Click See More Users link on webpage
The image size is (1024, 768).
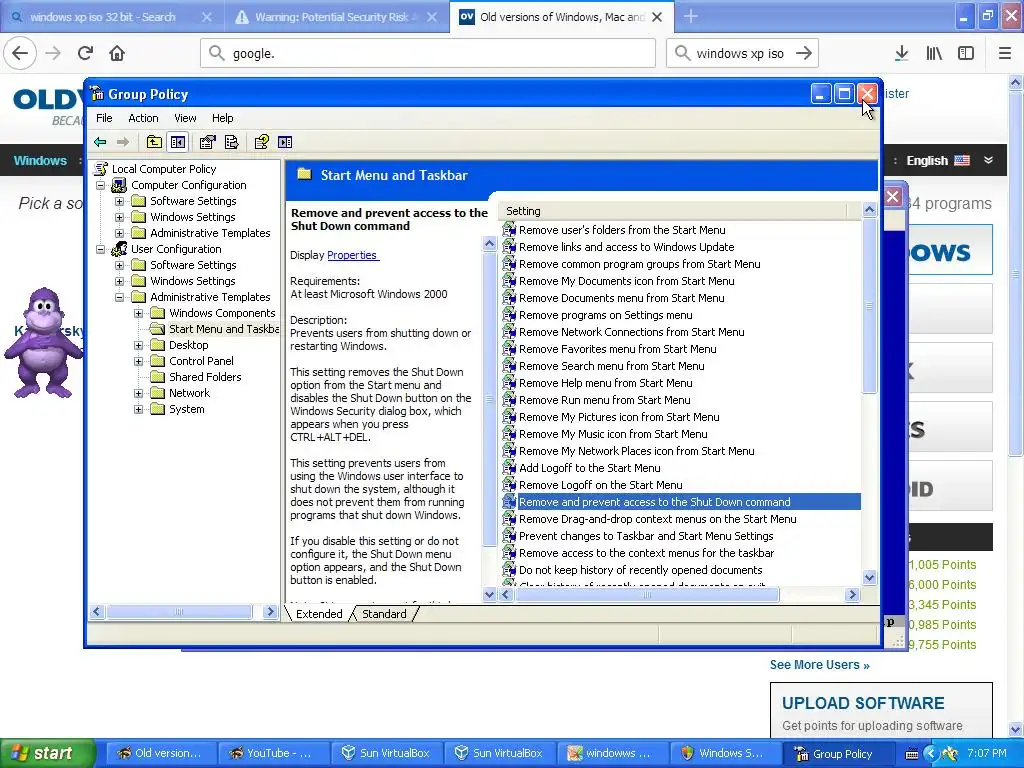(x=820, y=665)
